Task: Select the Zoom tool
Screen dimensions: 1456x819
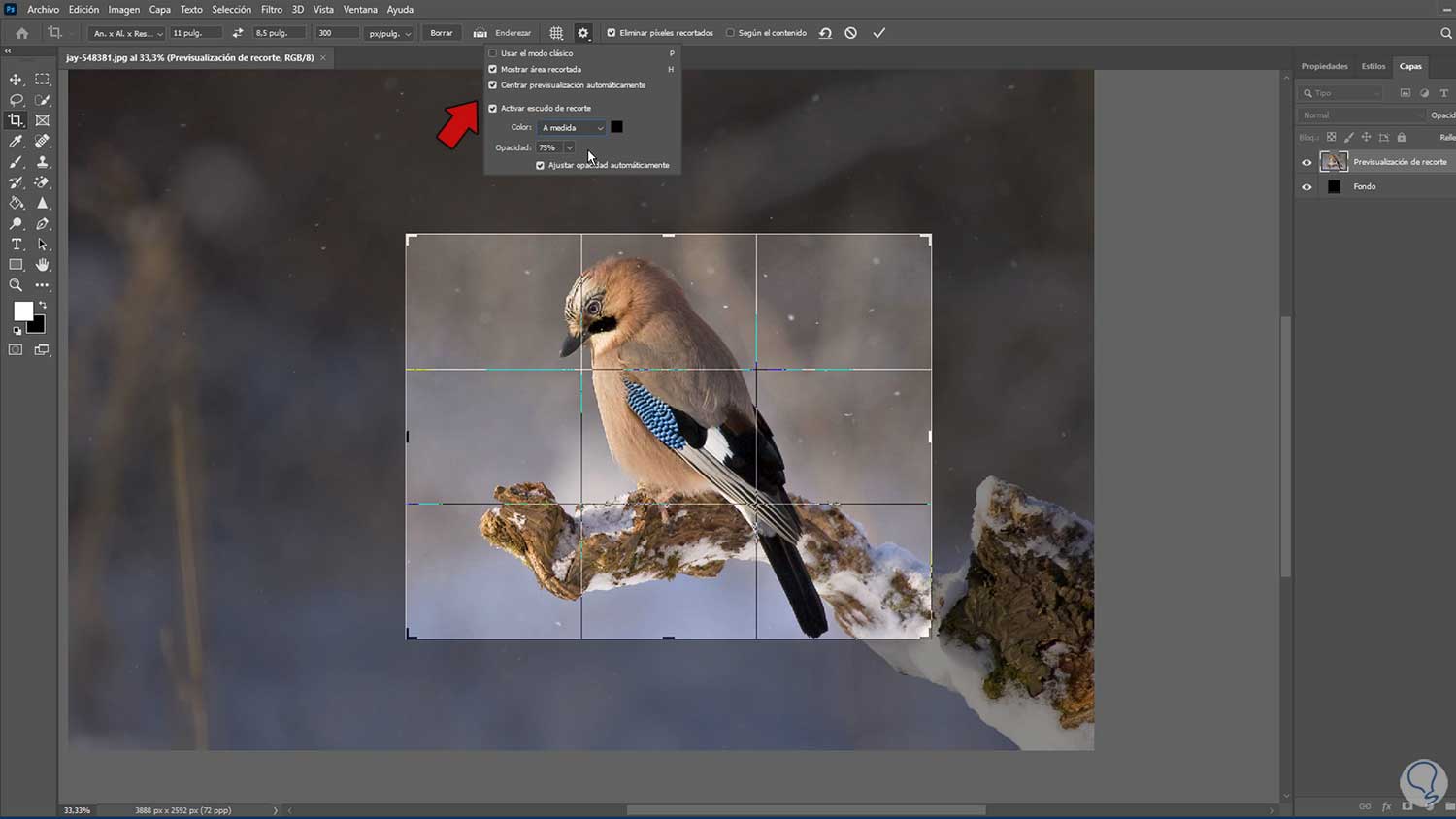Action: 16,285
